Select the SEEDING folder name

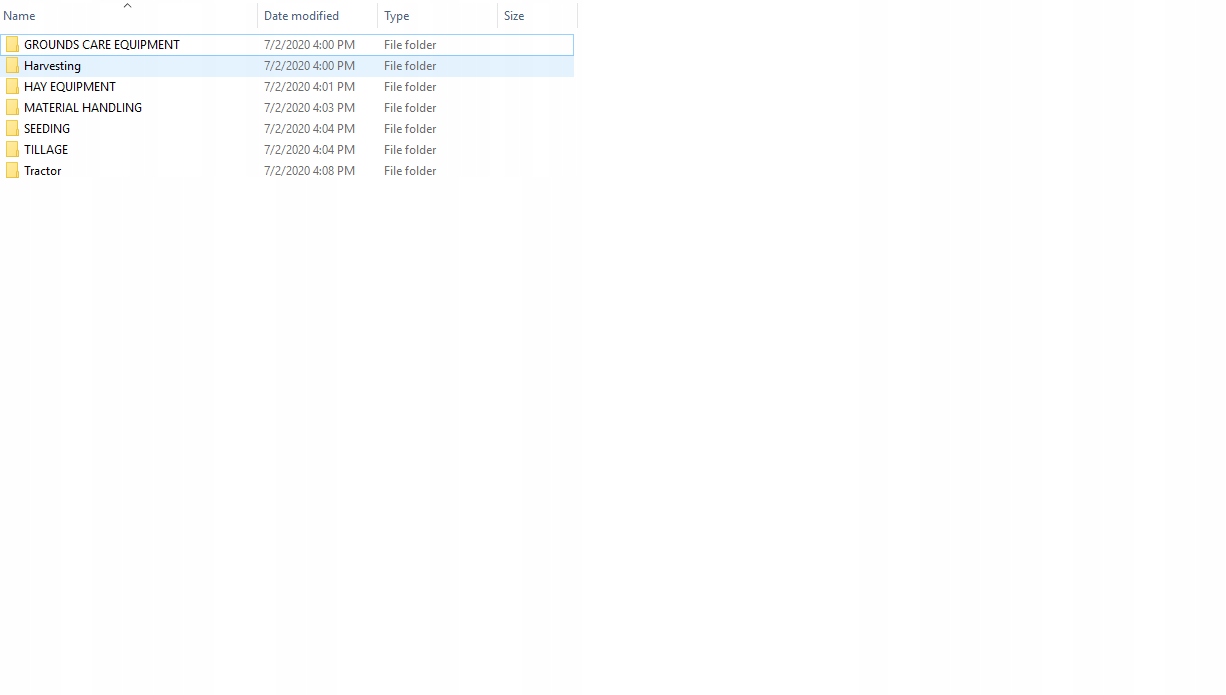[x=47, y=128]
